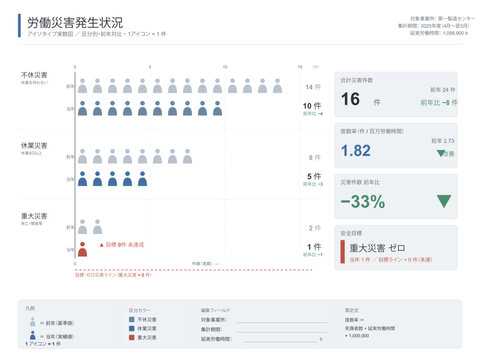480x360 pixels.
Task: Click the last gray person icon in 不休災害 row
Action: pos(277,86)
